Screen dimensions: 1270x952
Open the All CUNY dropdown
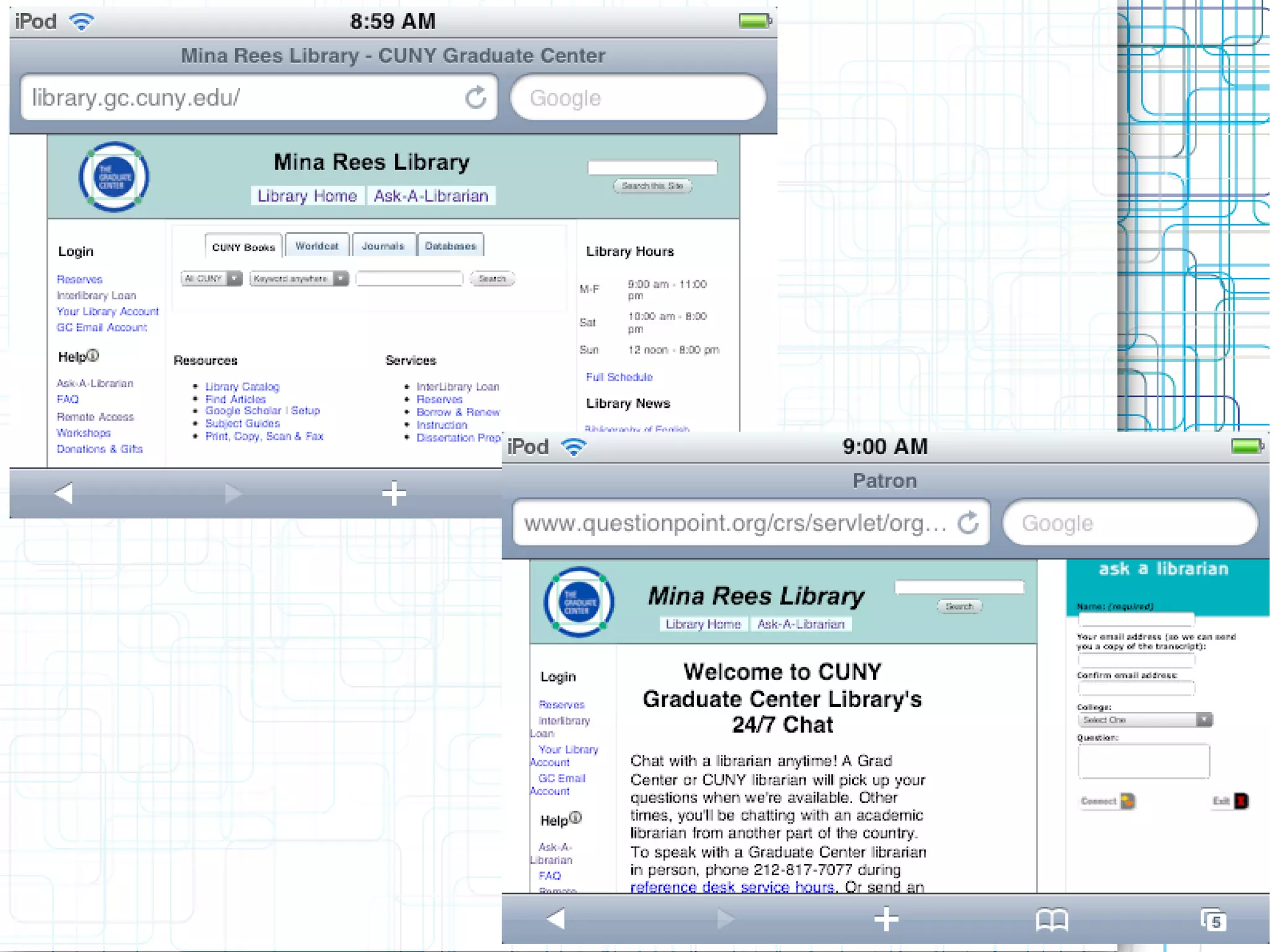[x=211, y=278]
